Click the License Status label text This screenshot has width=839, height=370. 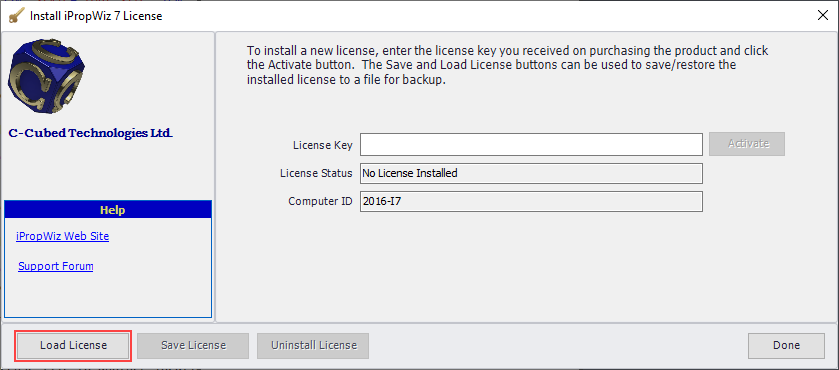[x=316, y=173]
